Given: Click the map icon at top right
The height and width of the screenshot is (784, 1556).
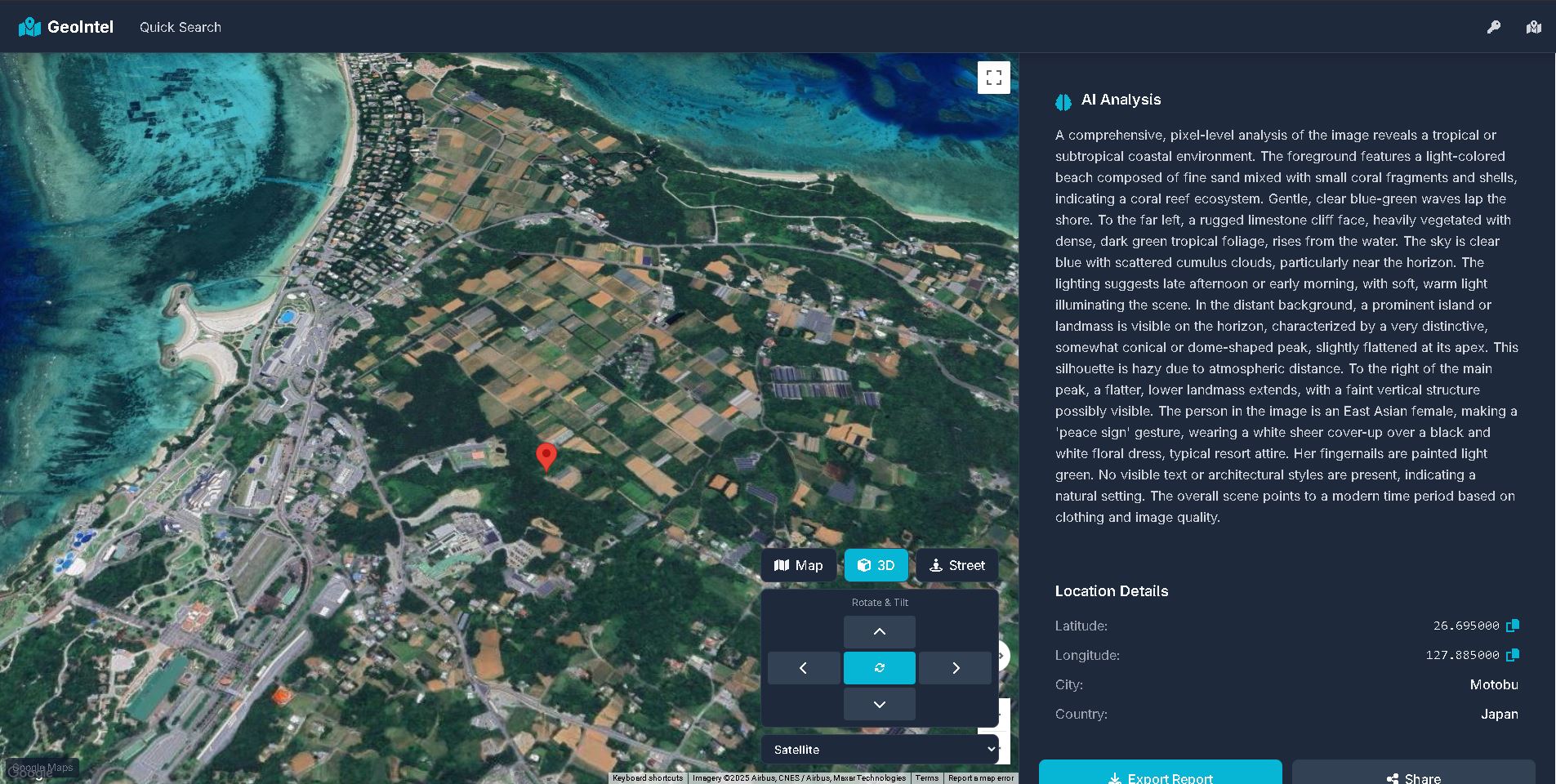Looking at the screenshot, I should tap(1533, 27).
